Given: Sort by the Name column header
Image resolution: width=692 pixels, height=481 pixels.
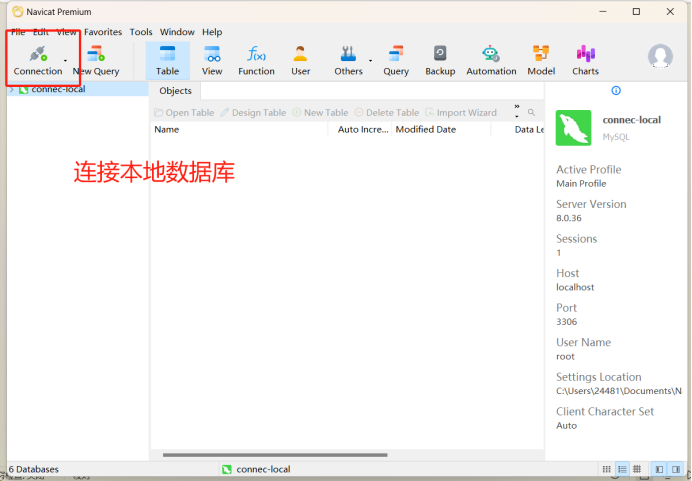Looking at the screenshot, I should pos(239,130).
